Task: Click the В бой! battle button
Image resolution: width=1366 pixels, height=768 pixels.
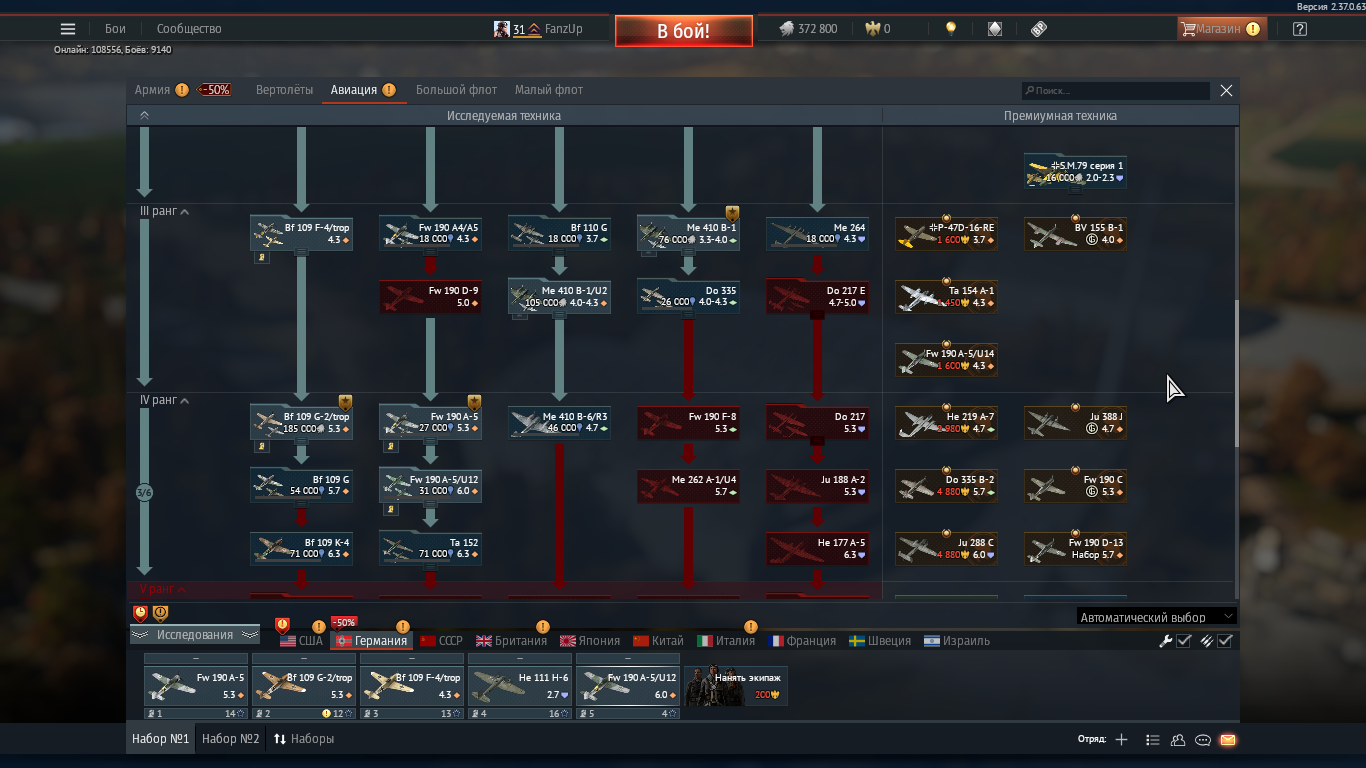Action: point(683,30)
